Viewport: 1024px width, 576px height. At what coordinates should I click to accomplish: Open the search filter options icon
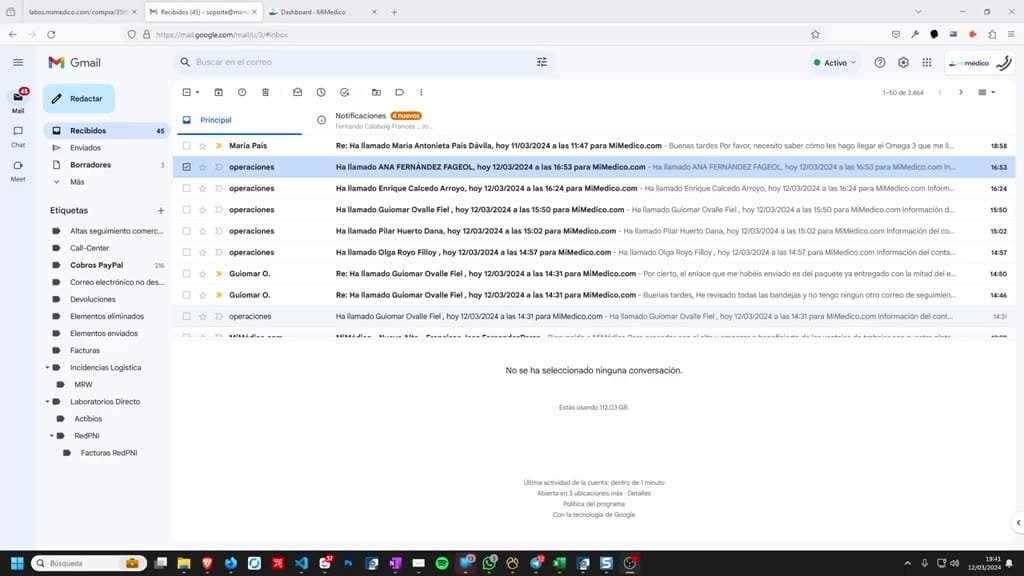[541, 62]
